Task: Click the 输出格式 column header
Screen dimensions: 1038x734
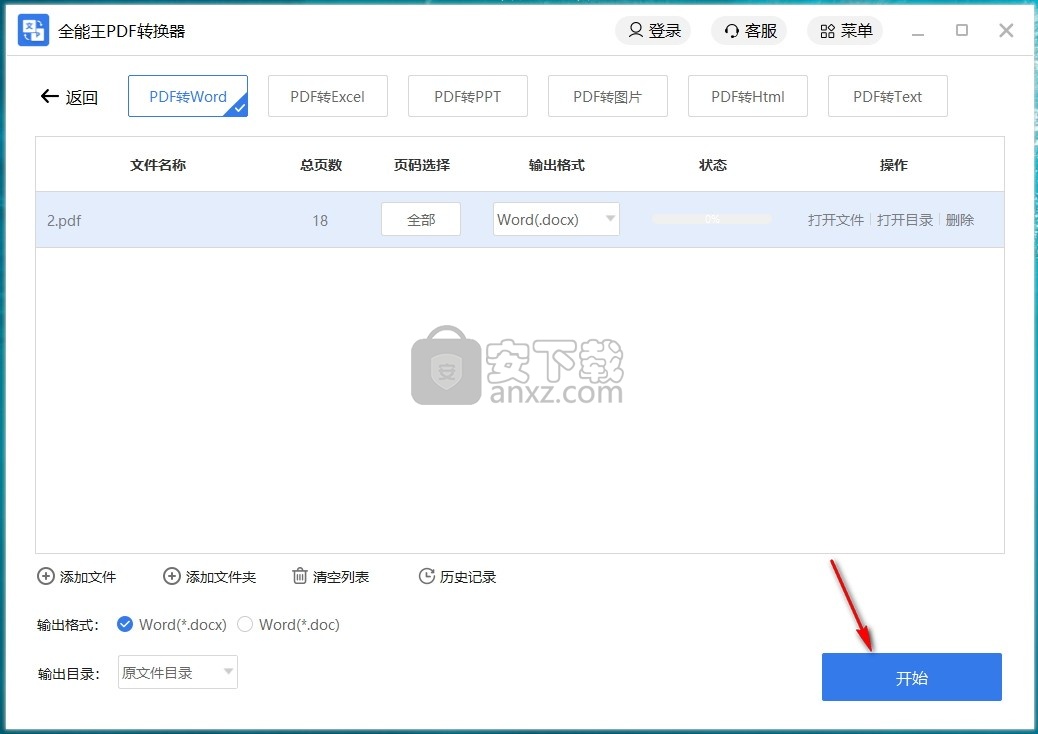Action: [x=557, y=165]
